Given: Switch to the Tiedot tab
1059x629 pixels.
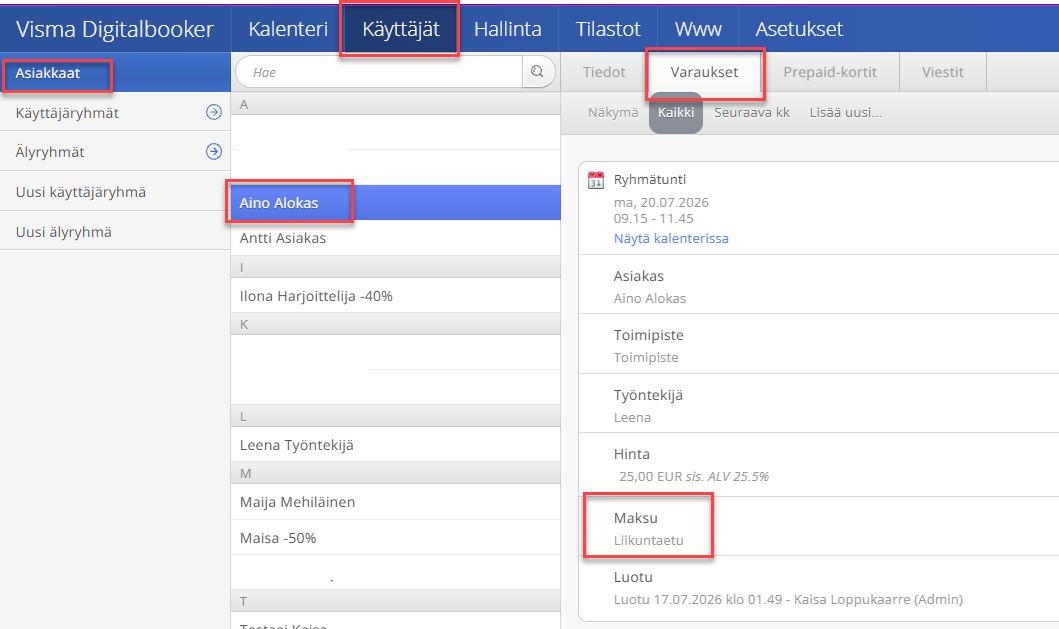Looking at the screenshot, I should pyautogui.click(x=604, y=72).
